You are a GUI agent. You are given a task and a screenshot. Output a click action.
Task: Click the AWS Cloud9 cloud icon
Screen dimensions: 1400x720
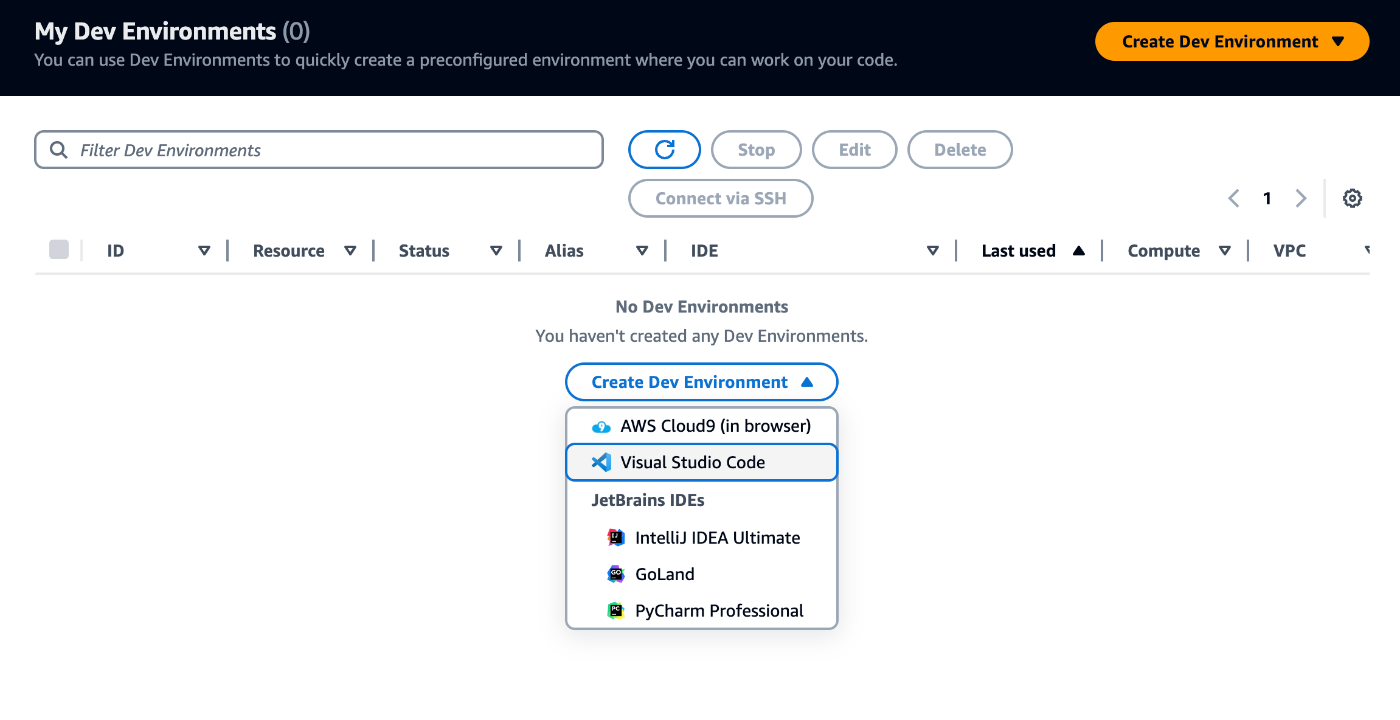tap(601, 426)
